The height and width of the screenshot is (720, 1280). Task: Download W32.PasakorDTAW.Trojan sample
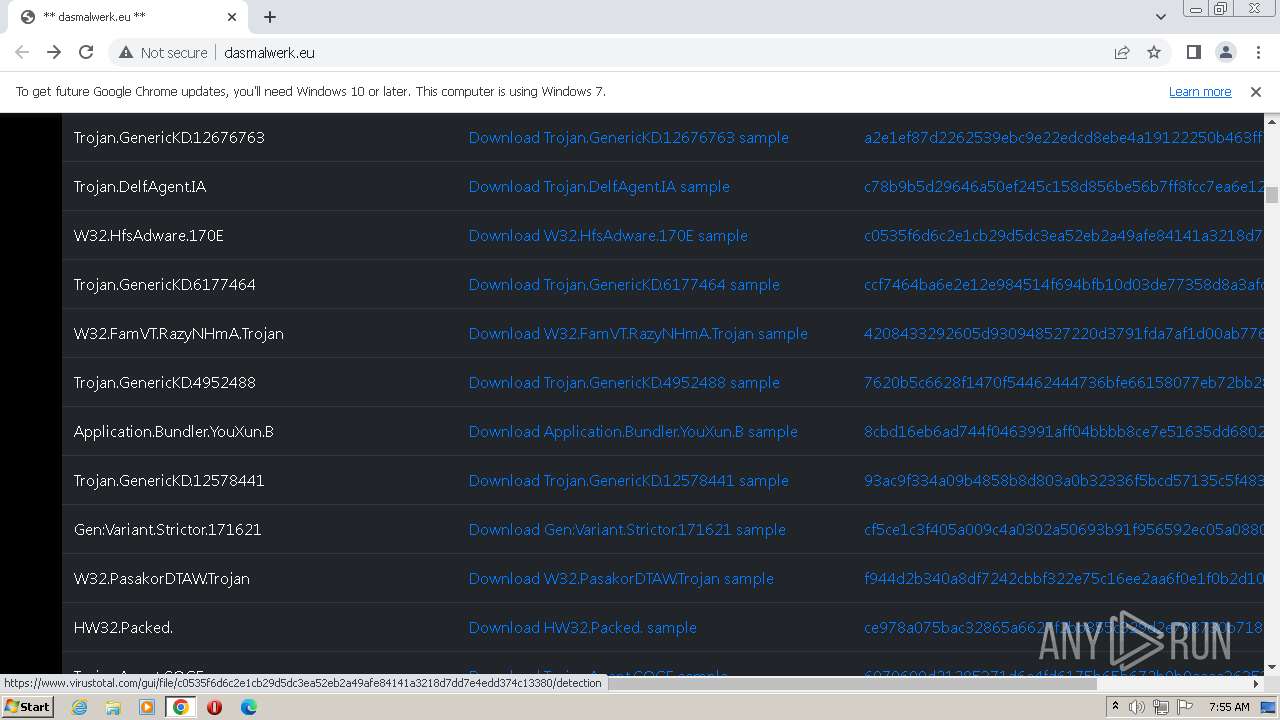coord(621,578)
